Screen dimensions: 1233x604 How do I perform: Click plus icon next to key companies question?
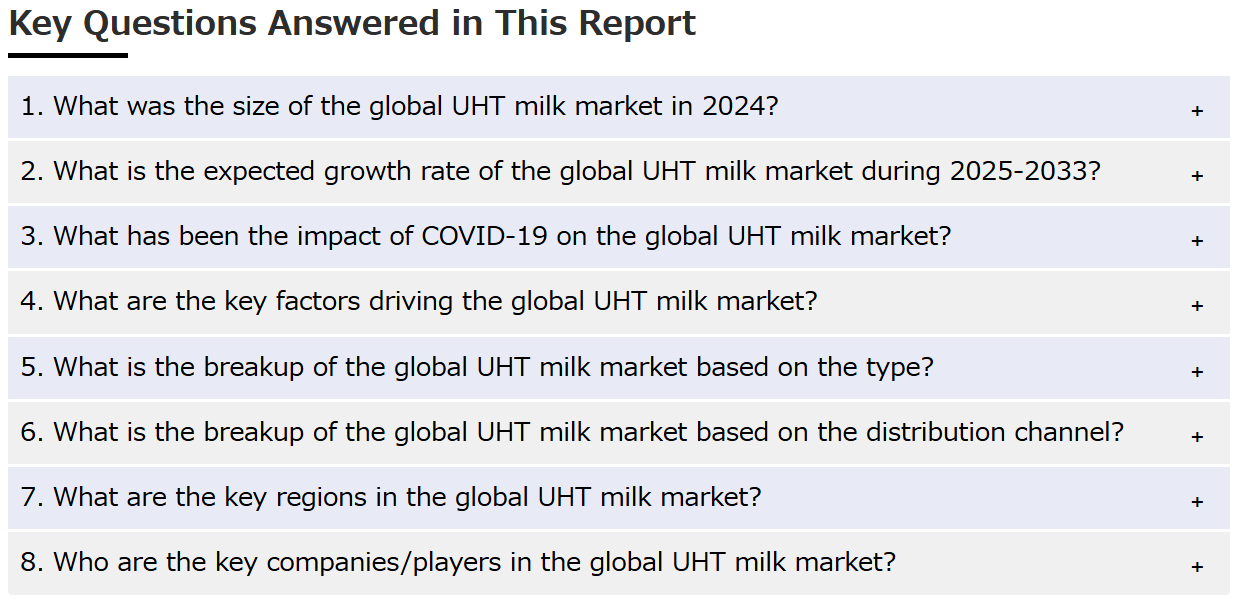point(1197,567)
